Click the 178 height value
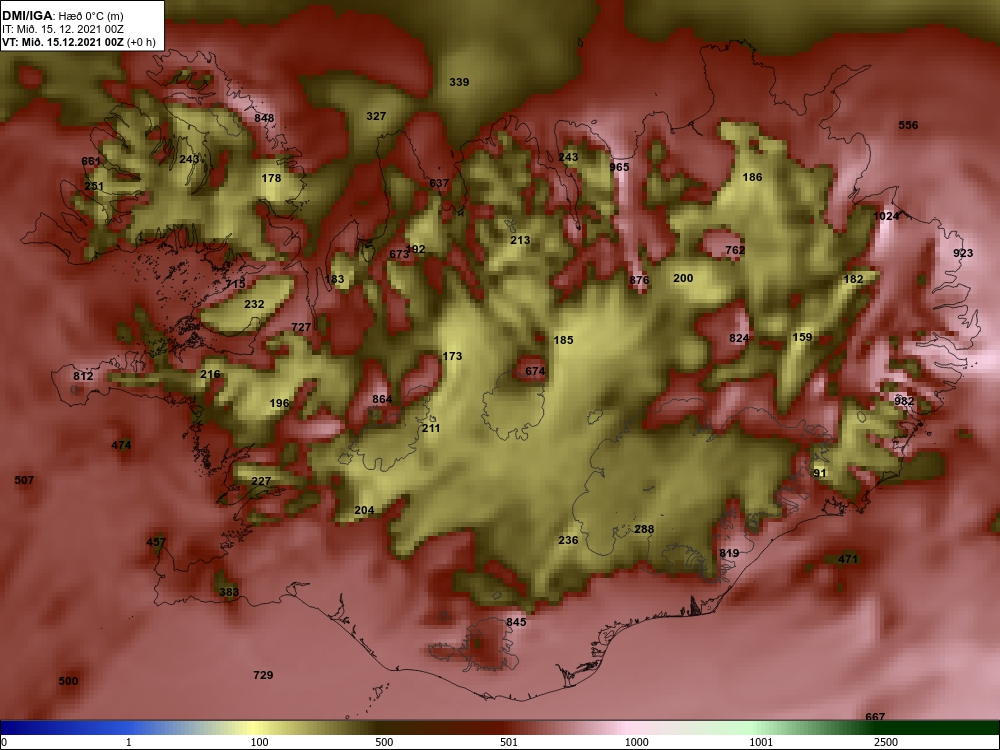This screenshot has width=1000, height=750. point(271,178)
